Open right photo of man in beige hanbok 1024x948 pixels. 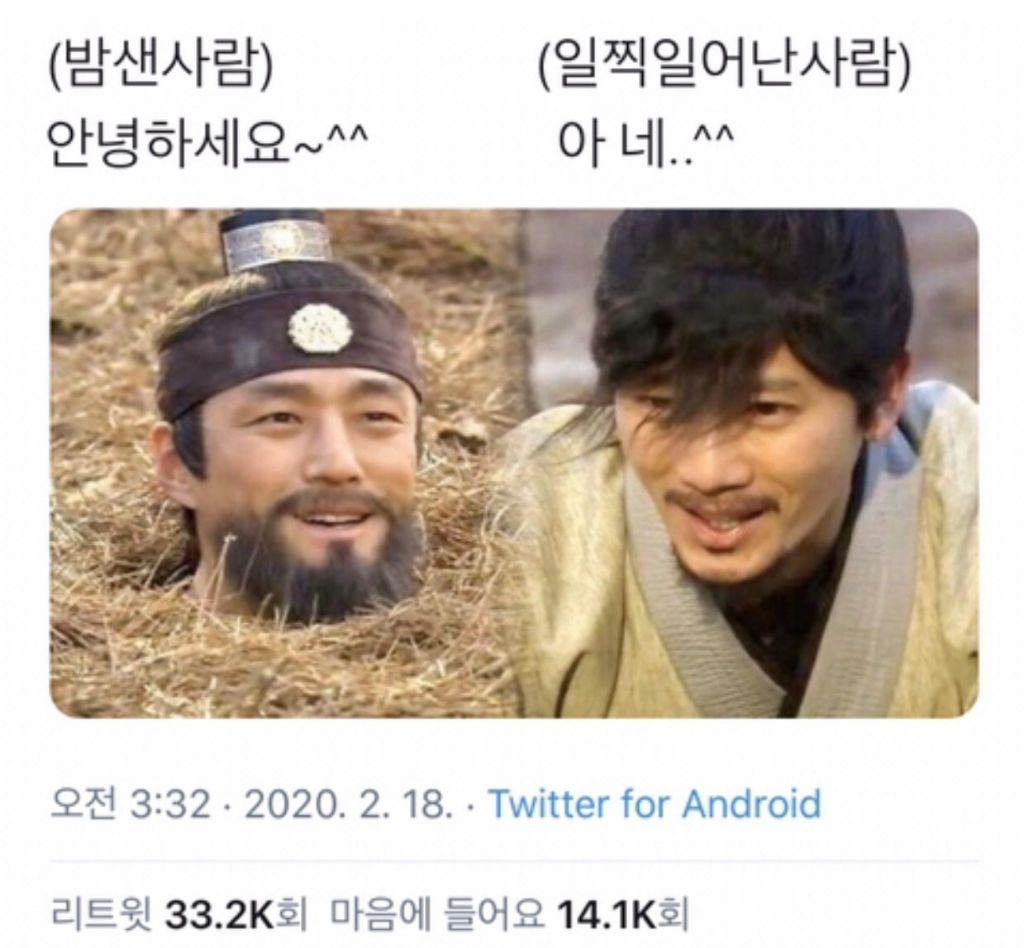coord(751,464)
